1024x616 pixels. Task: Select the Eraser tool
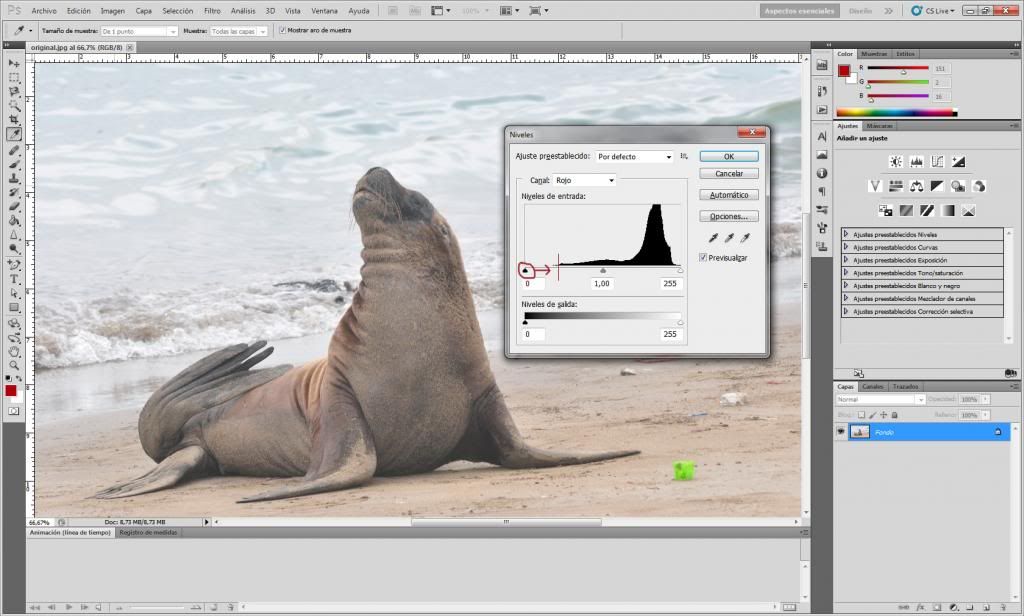tap(14, 206)
